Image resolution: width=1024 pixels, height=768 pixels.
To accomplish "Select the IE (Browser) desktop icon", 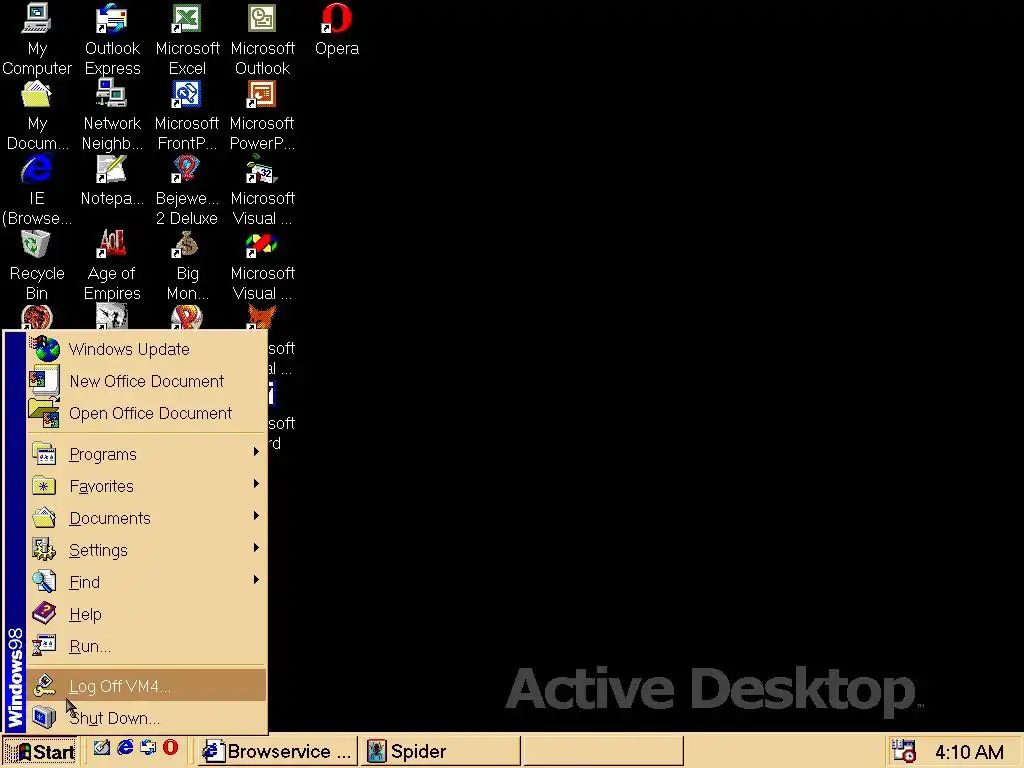I will [x=37, y=190].
